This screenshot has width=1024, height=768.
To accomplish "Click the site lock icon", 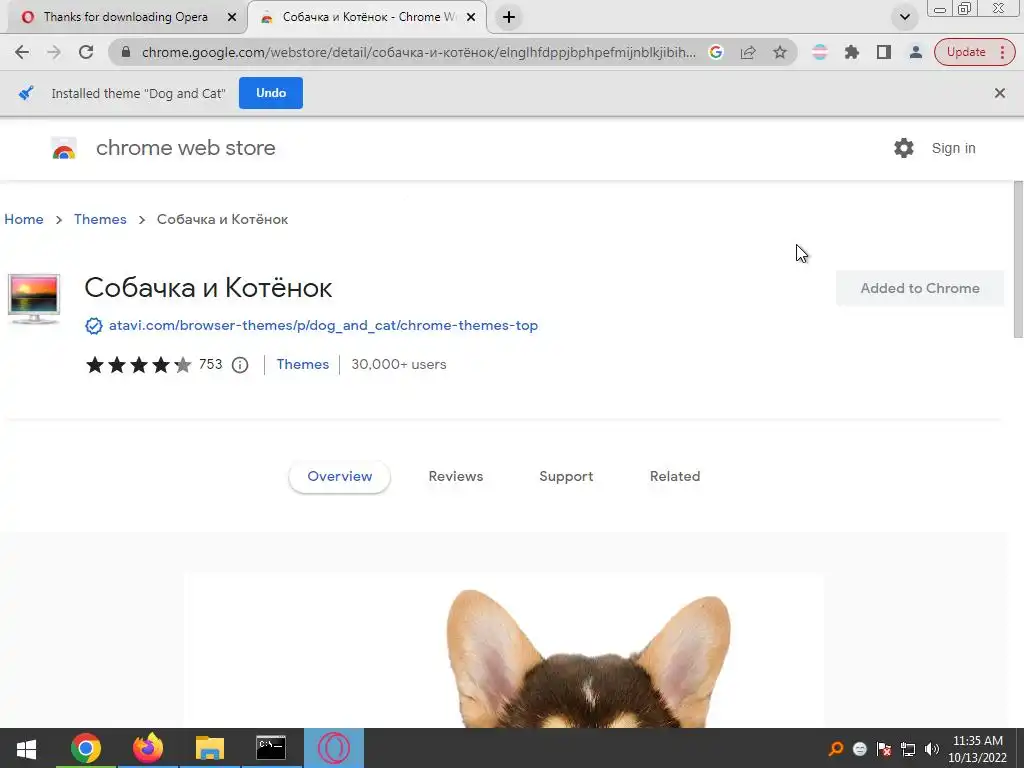I will tap(127, 52).
